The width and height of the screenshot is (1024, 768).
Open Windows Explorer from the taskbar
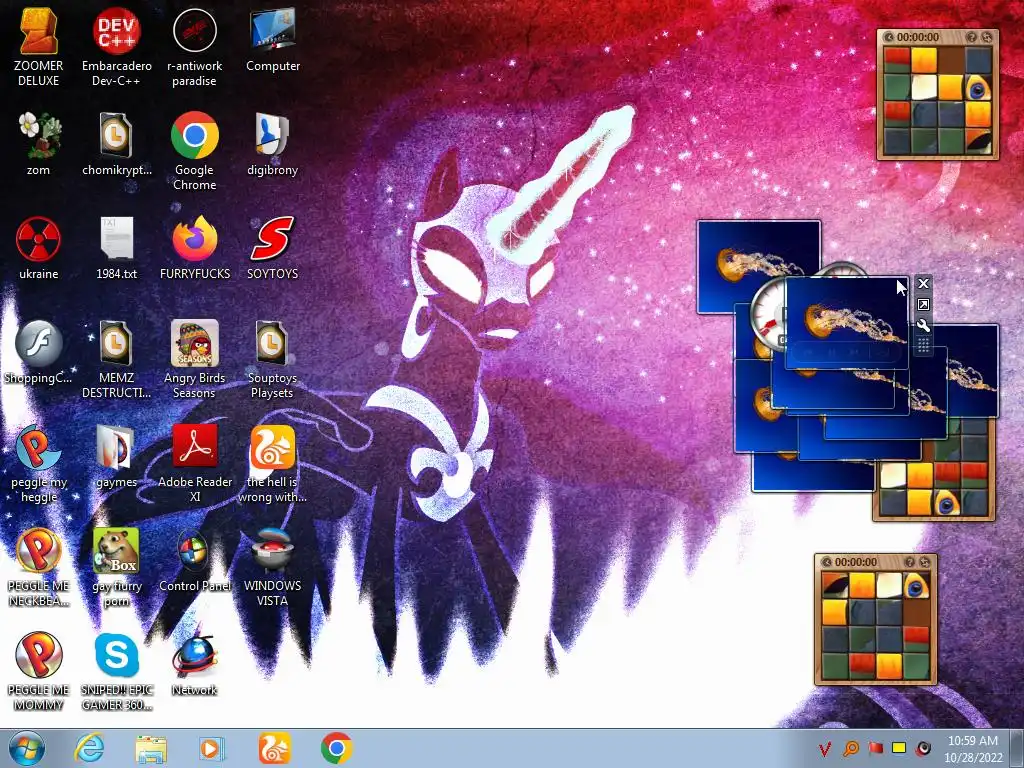click(x=151, y=748)
